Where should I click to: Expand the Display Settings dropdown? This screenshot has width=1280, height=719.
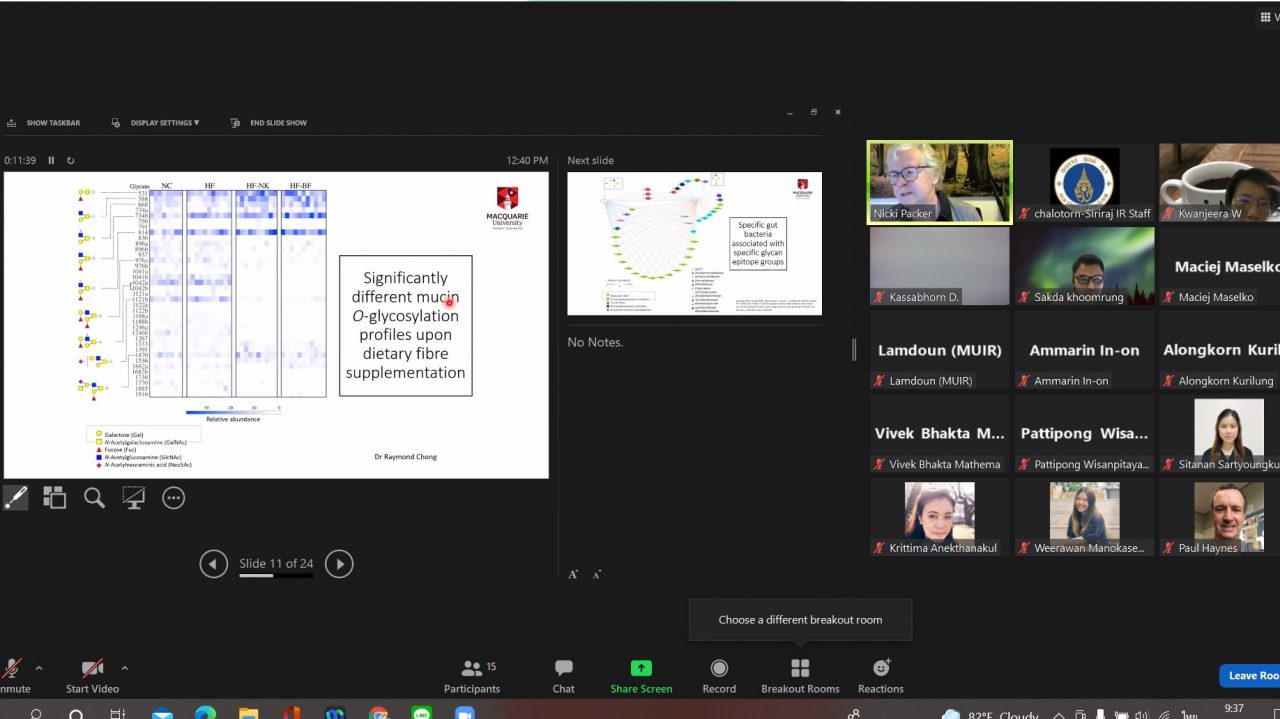164,123
